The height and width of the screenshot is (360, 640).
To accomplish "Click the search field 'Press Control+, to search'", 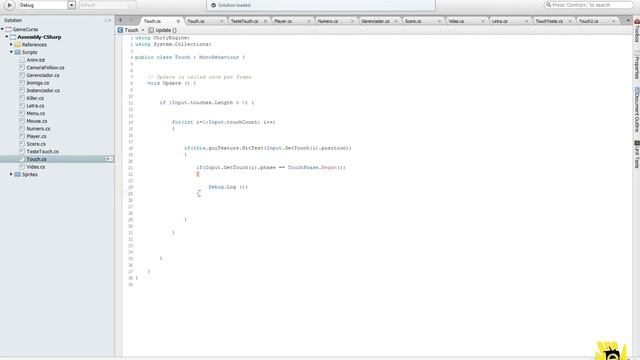I will tap(589, 5).
